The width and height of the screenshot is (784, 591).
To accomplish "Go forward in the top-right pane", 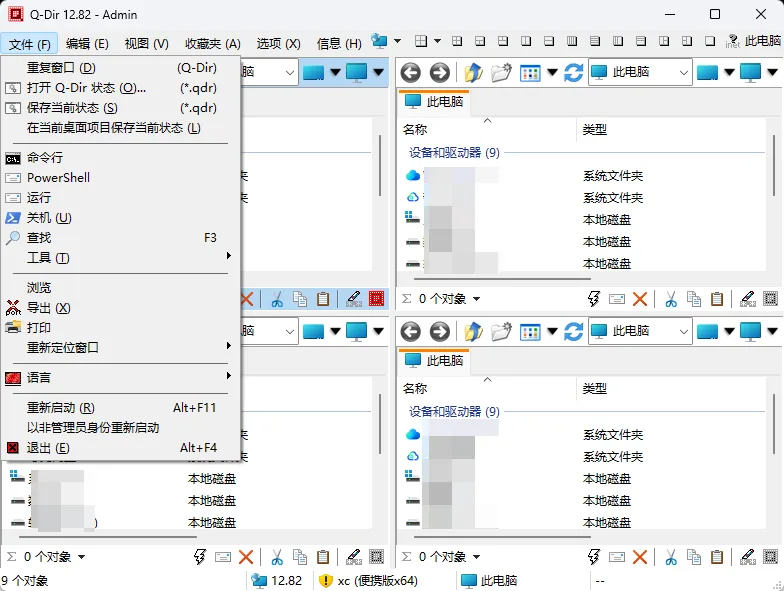I will (x=440, y=73).
